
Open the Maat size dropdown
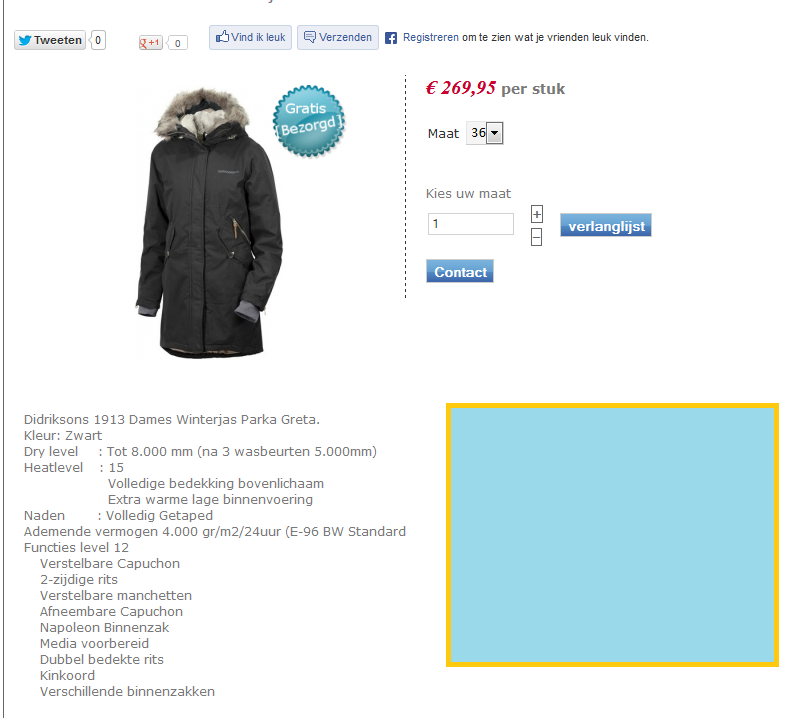pyautogui.click(x=484, y=133)
